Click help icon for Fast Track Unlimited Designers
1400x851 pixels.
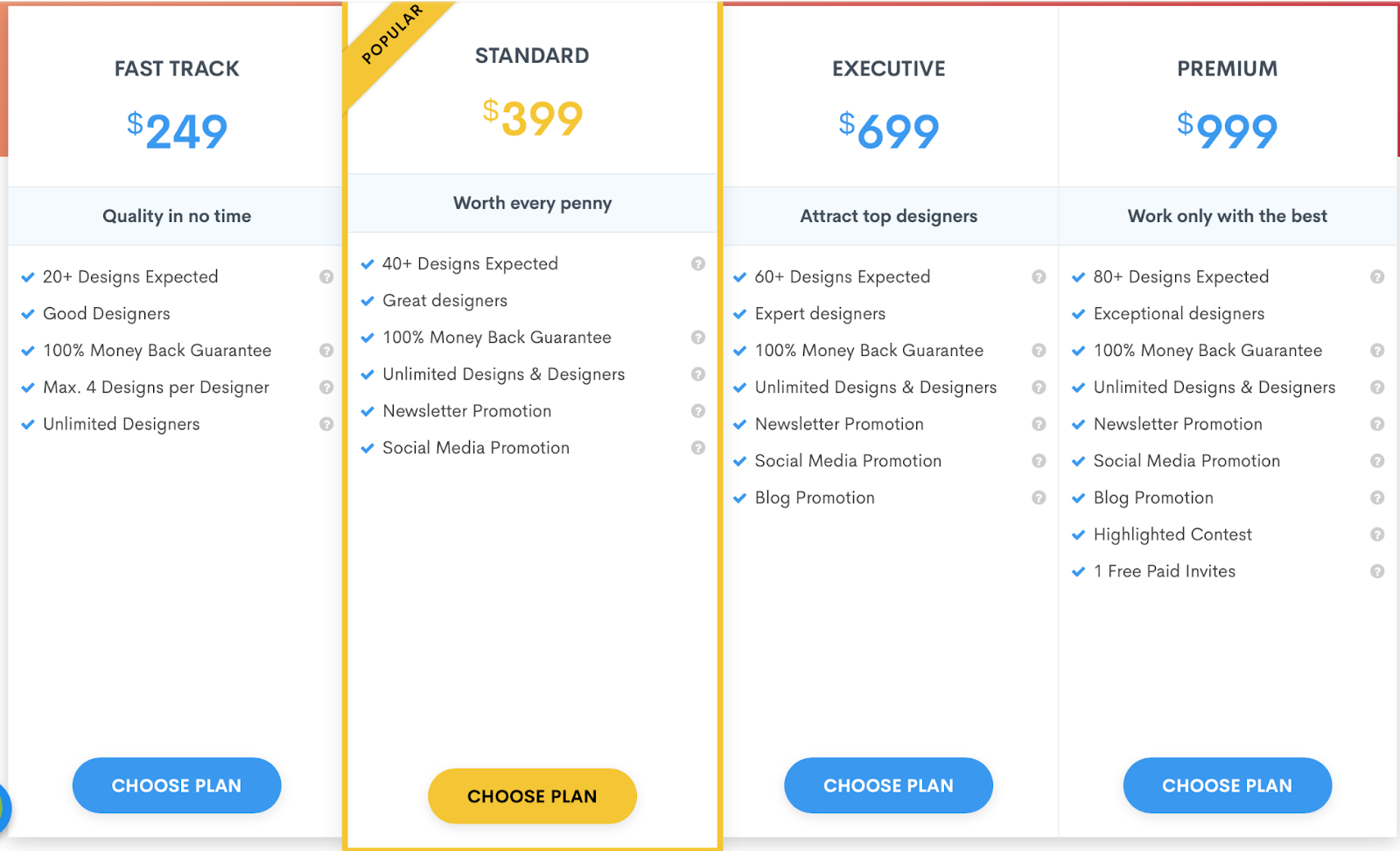326,423
